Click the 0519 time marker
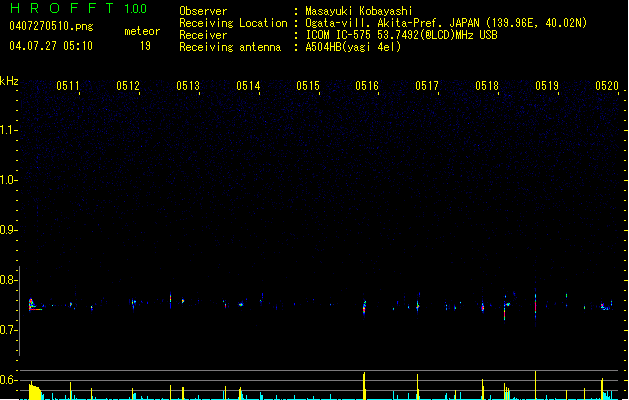Image resolution: width=629 pixels, height=400 pixels. (547, 86)
